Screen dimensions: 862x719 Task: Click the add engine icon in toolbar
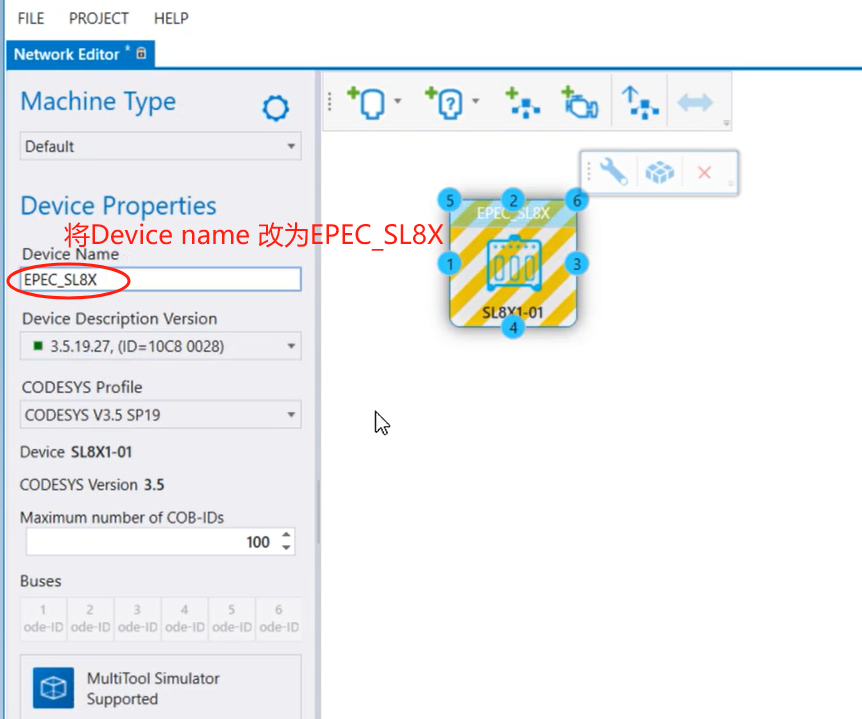point(579,103)
